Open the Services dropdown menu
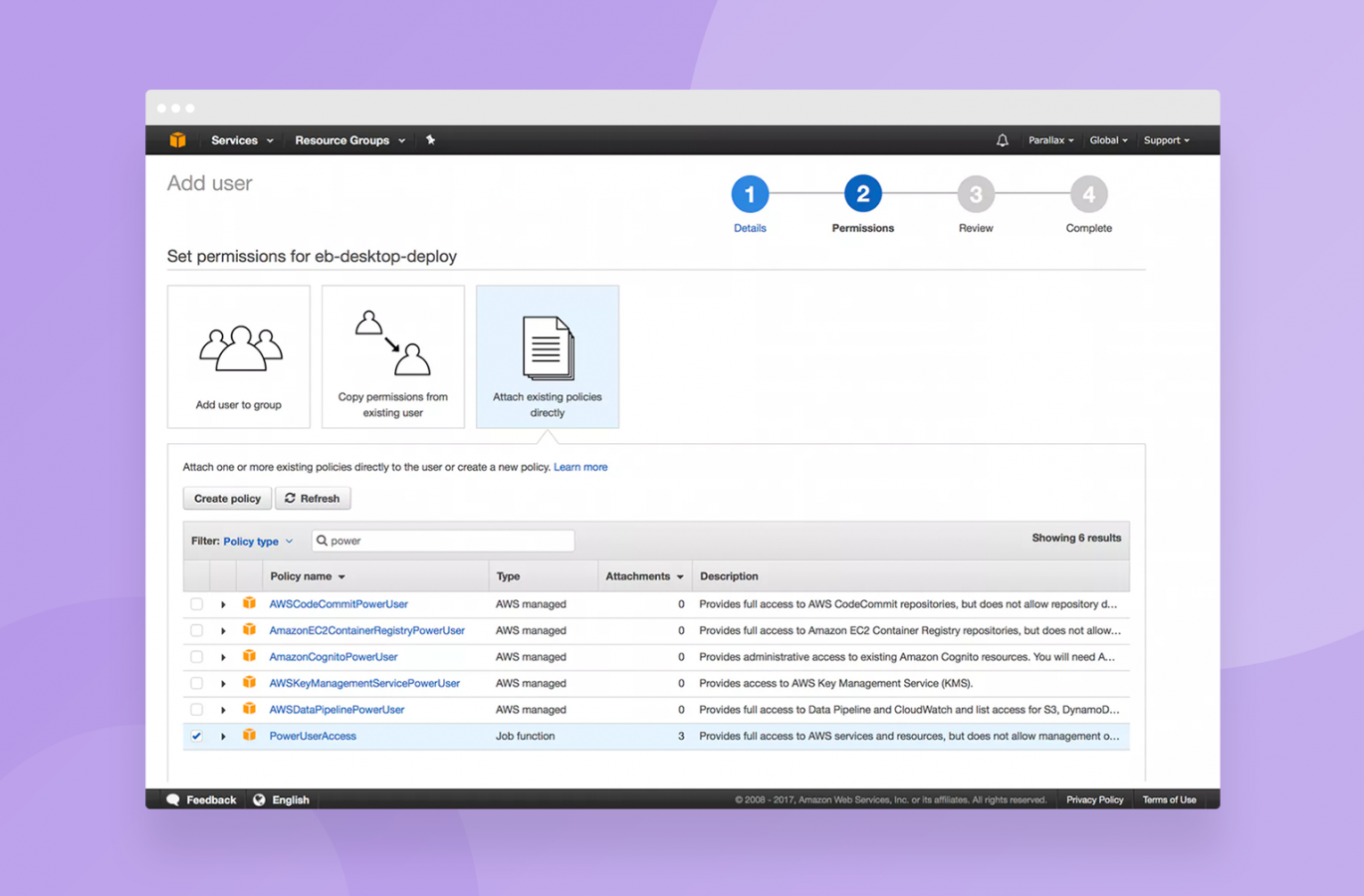Image resolution: width=1364 pixels, height=896 pixels. click(x=242, y=140)
